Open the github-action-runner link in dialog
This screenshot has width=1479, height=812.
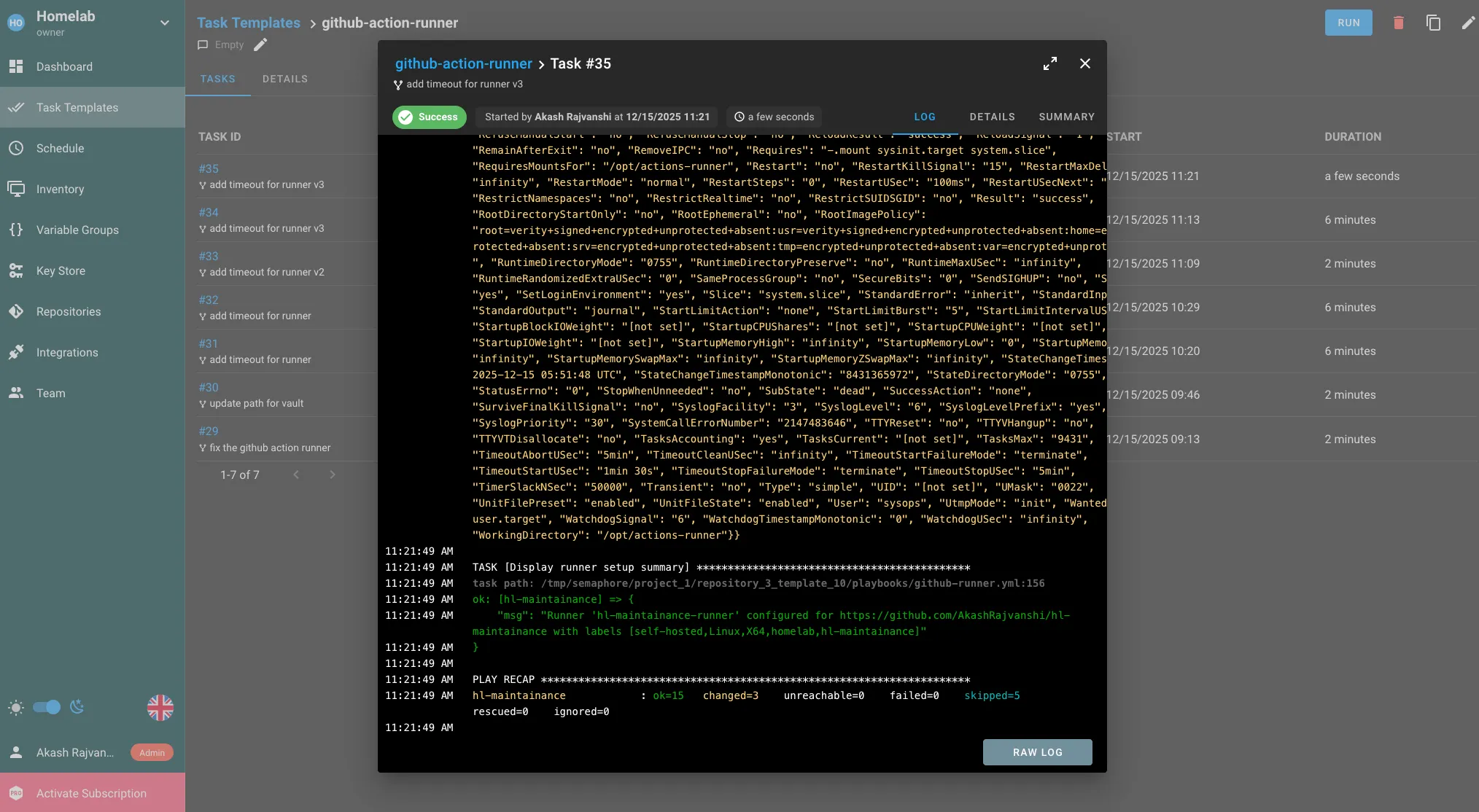[463, 63]
